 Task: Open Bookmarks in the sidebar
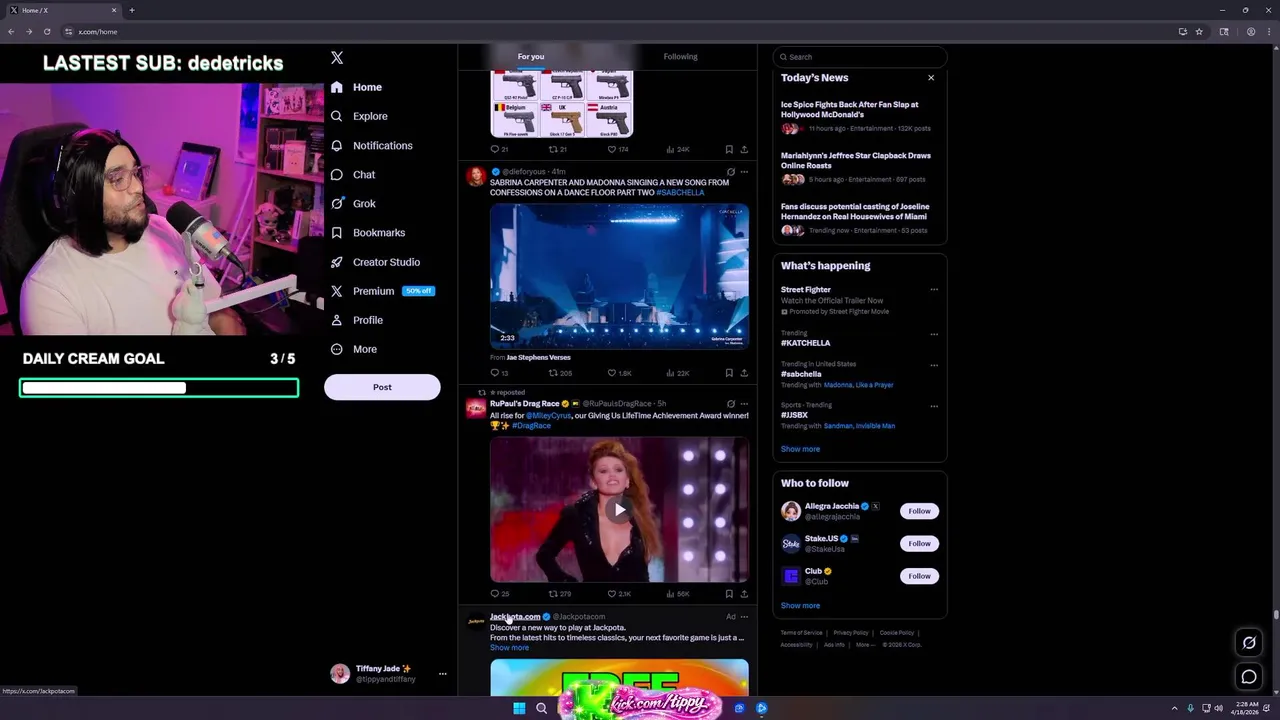[x=368, y=232]
